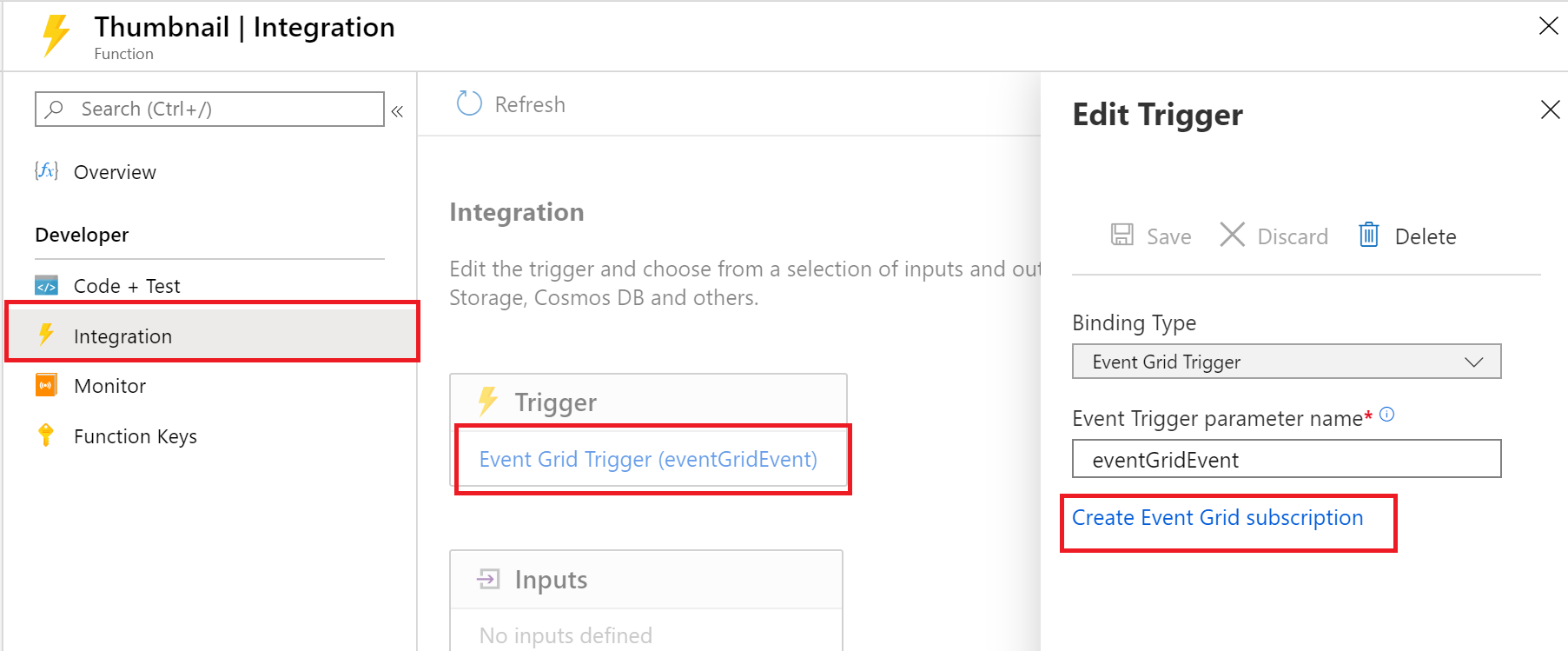Click the Binding Type dropdown arrow
The width and height of the screenshot is (1568, 651).
[1473, 362]
